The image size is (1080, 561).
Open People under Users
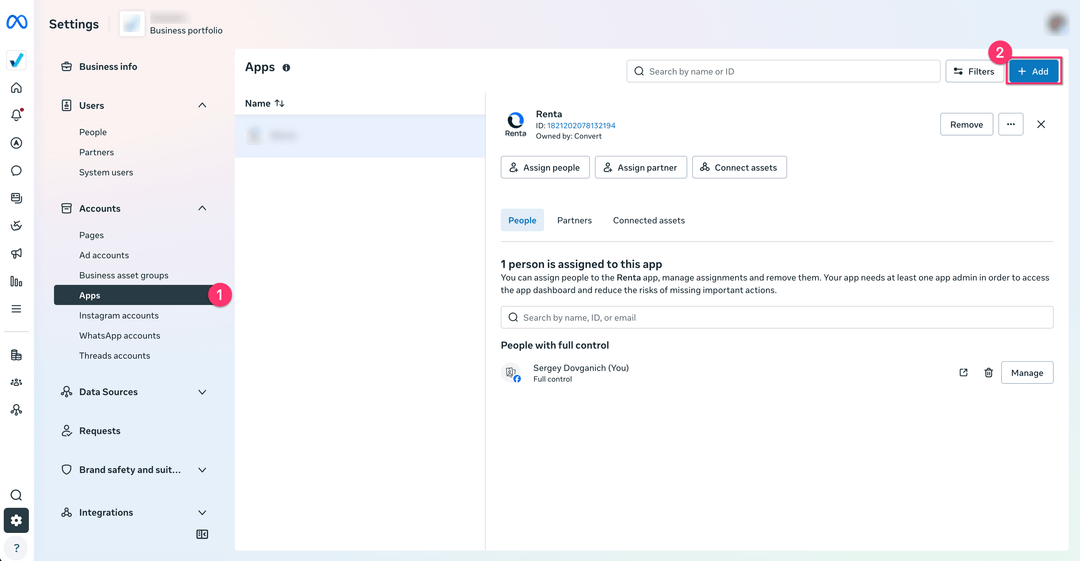click(x=93, y=132)
